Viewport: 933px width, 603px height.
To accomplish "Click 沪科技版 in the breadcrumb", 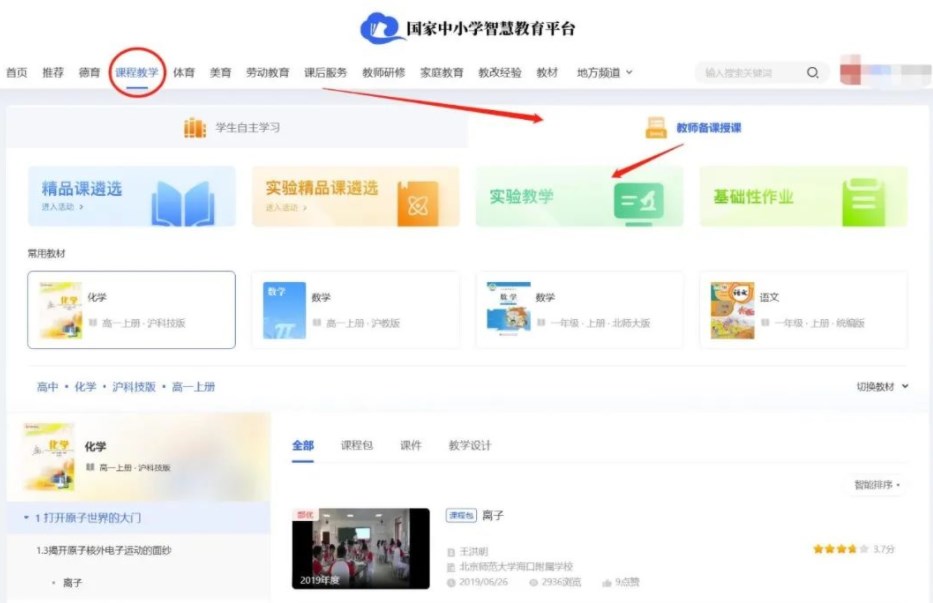I will tap(134, 387).
